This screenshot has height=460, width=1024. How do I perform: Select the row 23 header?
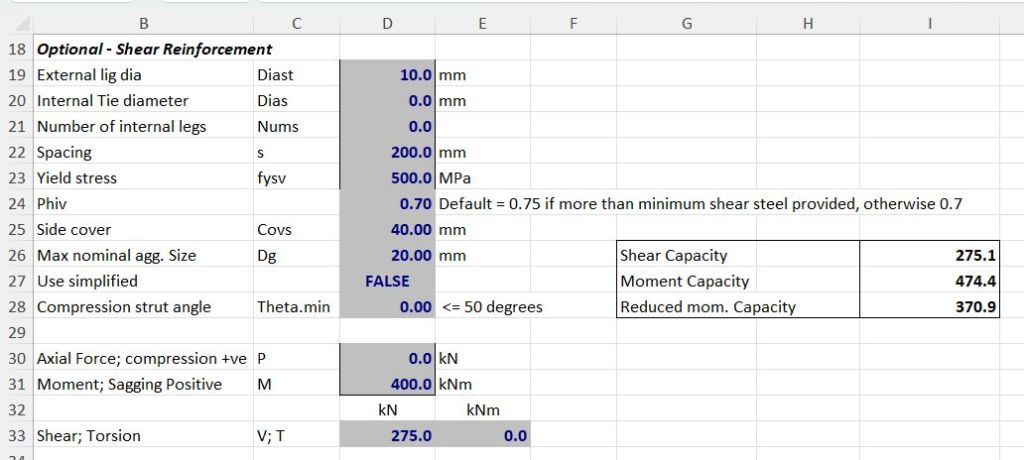point(17,178)
